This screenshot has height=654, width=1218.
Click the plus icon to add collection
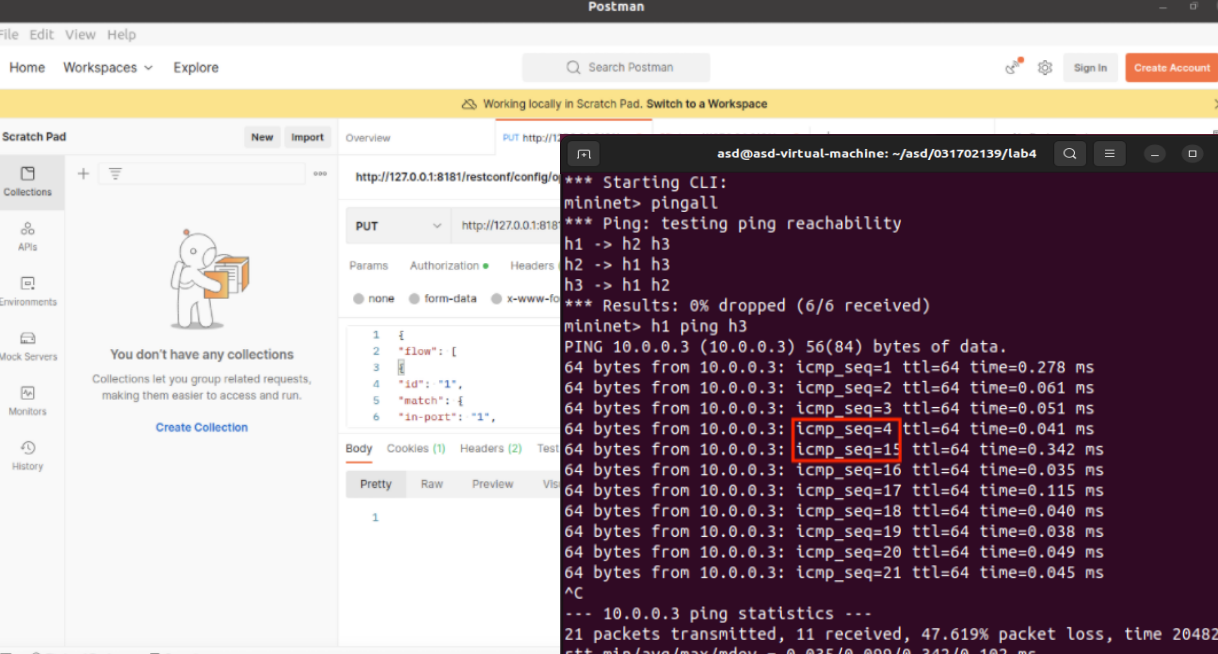tap(83, 174)
